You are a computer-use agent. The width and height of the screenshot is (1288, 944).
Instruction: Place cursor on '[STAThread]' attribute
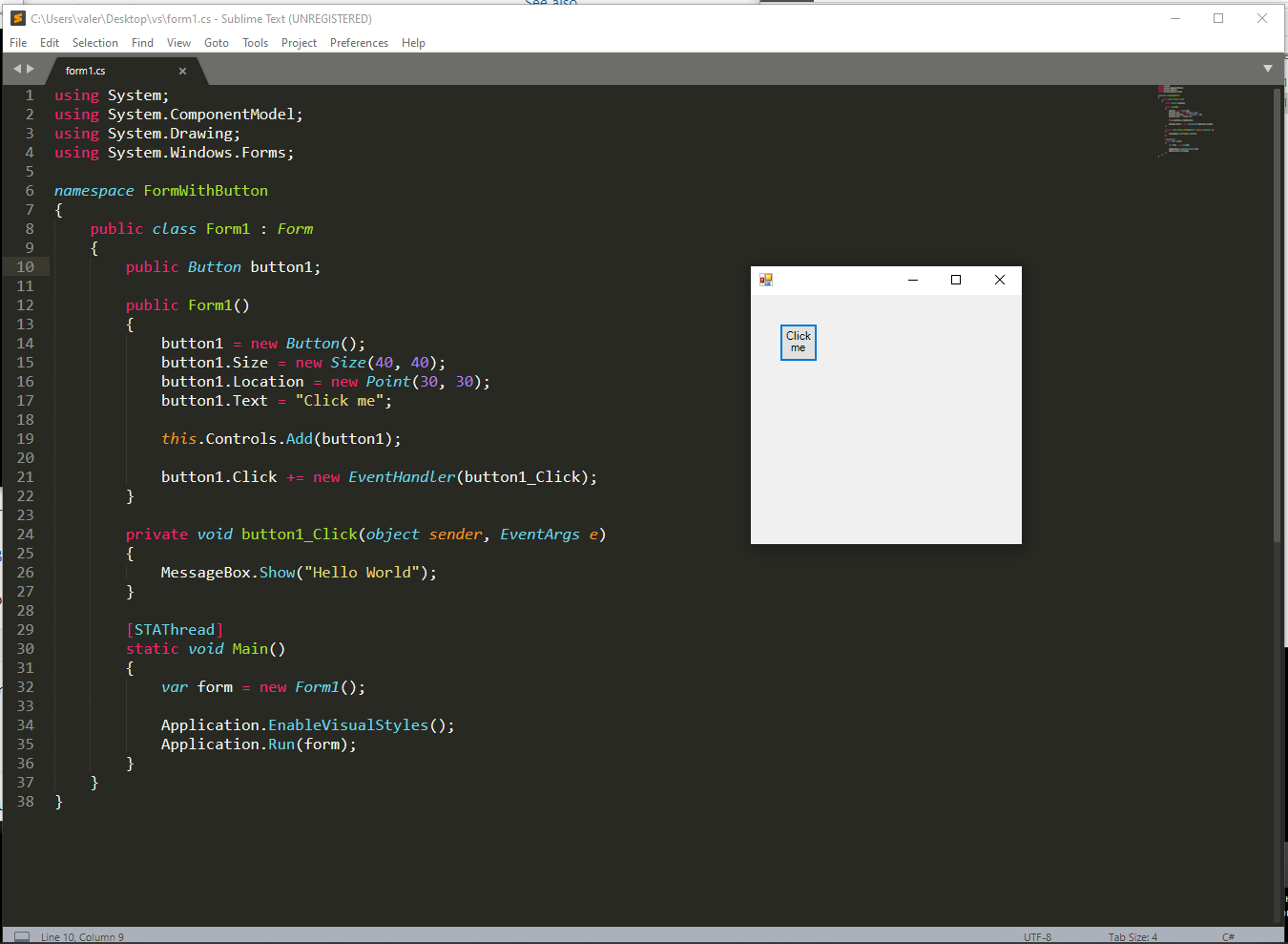click(x=175, y=630)
